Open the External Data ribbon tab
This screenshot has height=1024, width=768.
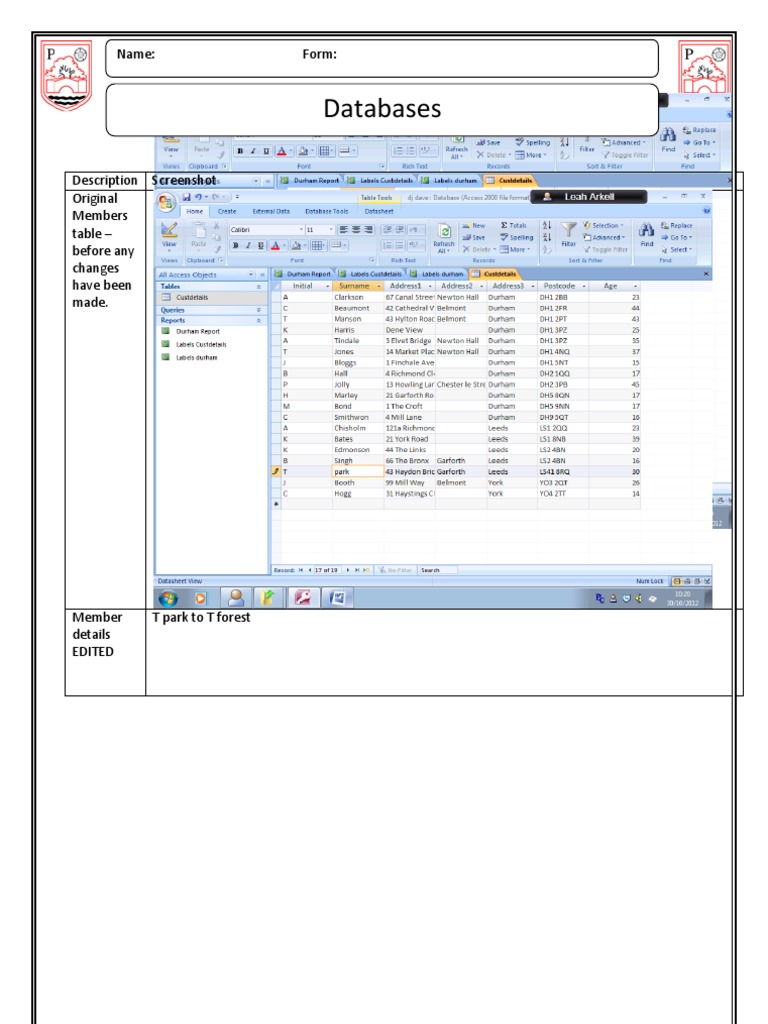click(x=271, y=212)
